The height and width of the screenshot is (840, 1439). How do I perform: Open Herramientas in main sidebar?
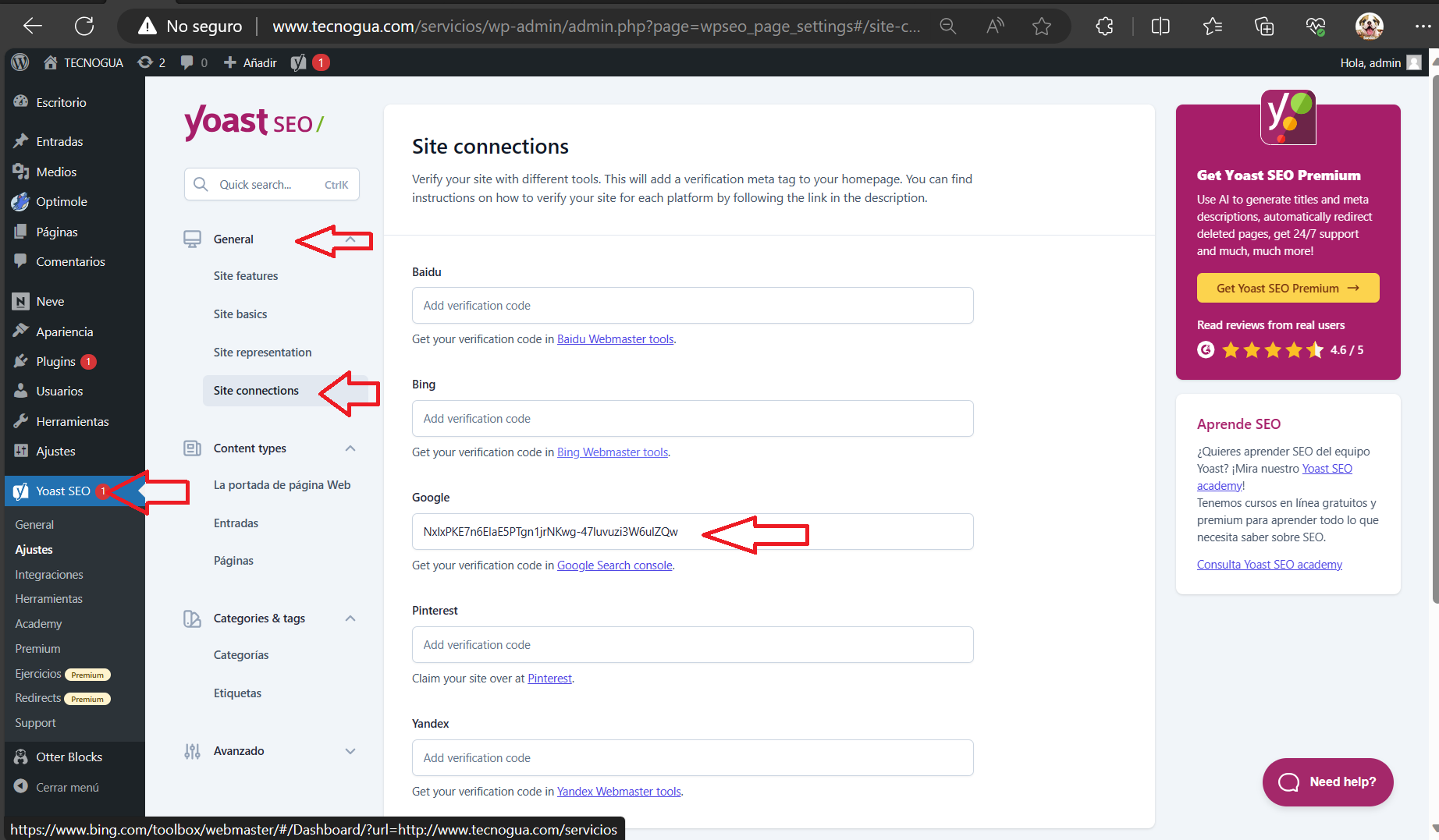(x=73, y=421)
